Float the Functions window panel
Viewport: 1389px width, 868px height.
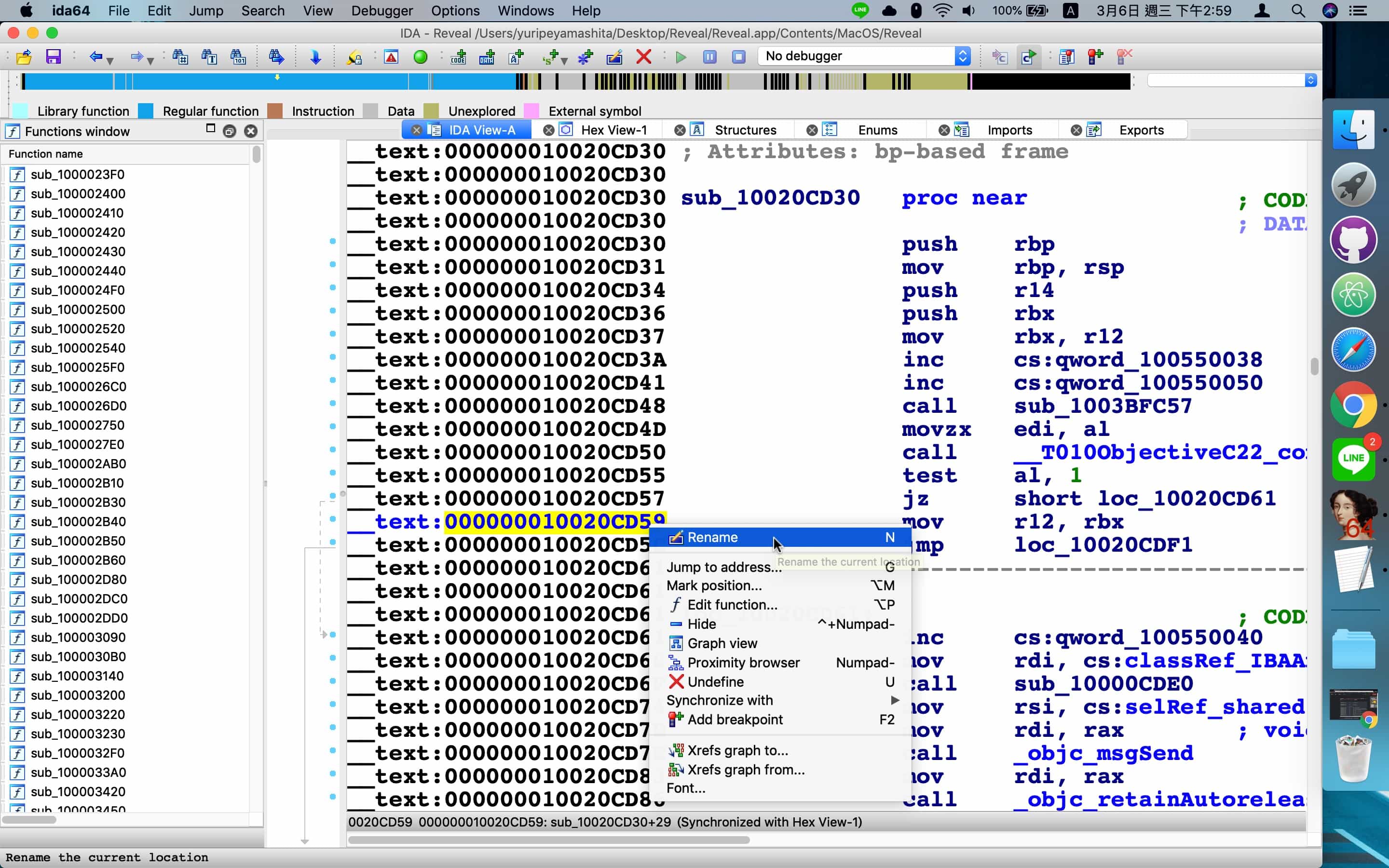click(229, 132)
